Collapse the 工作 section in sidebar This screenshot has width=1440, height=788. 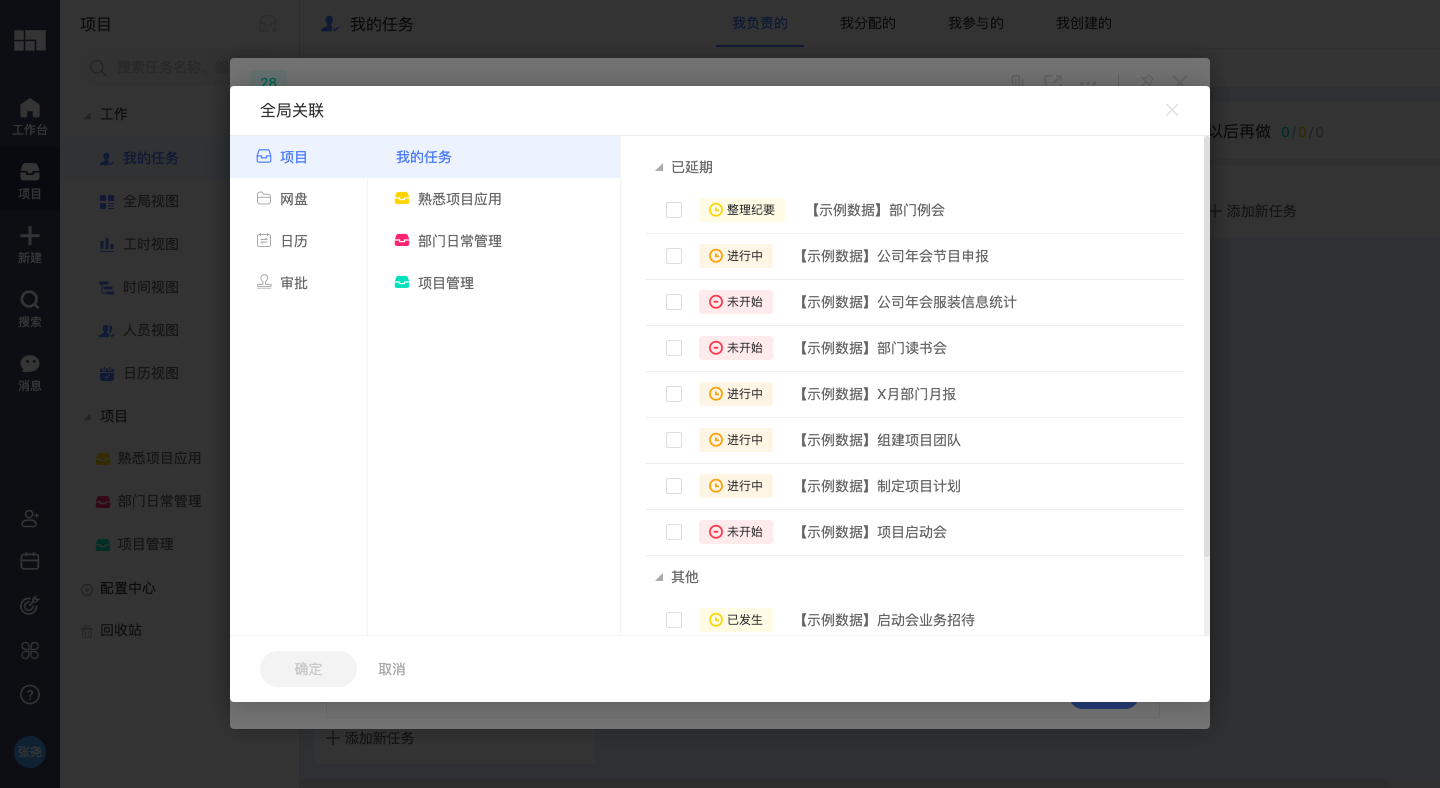[x=88, y=115]
